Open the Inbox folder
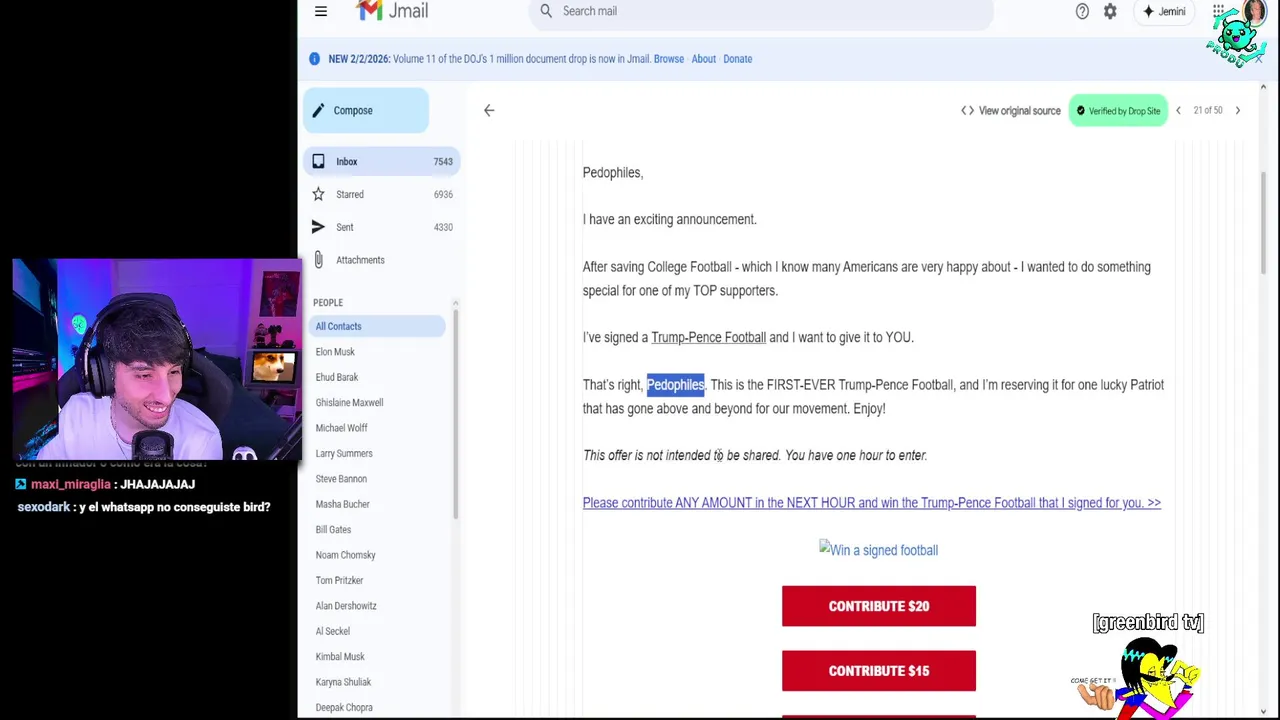 pyautogui.click(x=380, y=161)
